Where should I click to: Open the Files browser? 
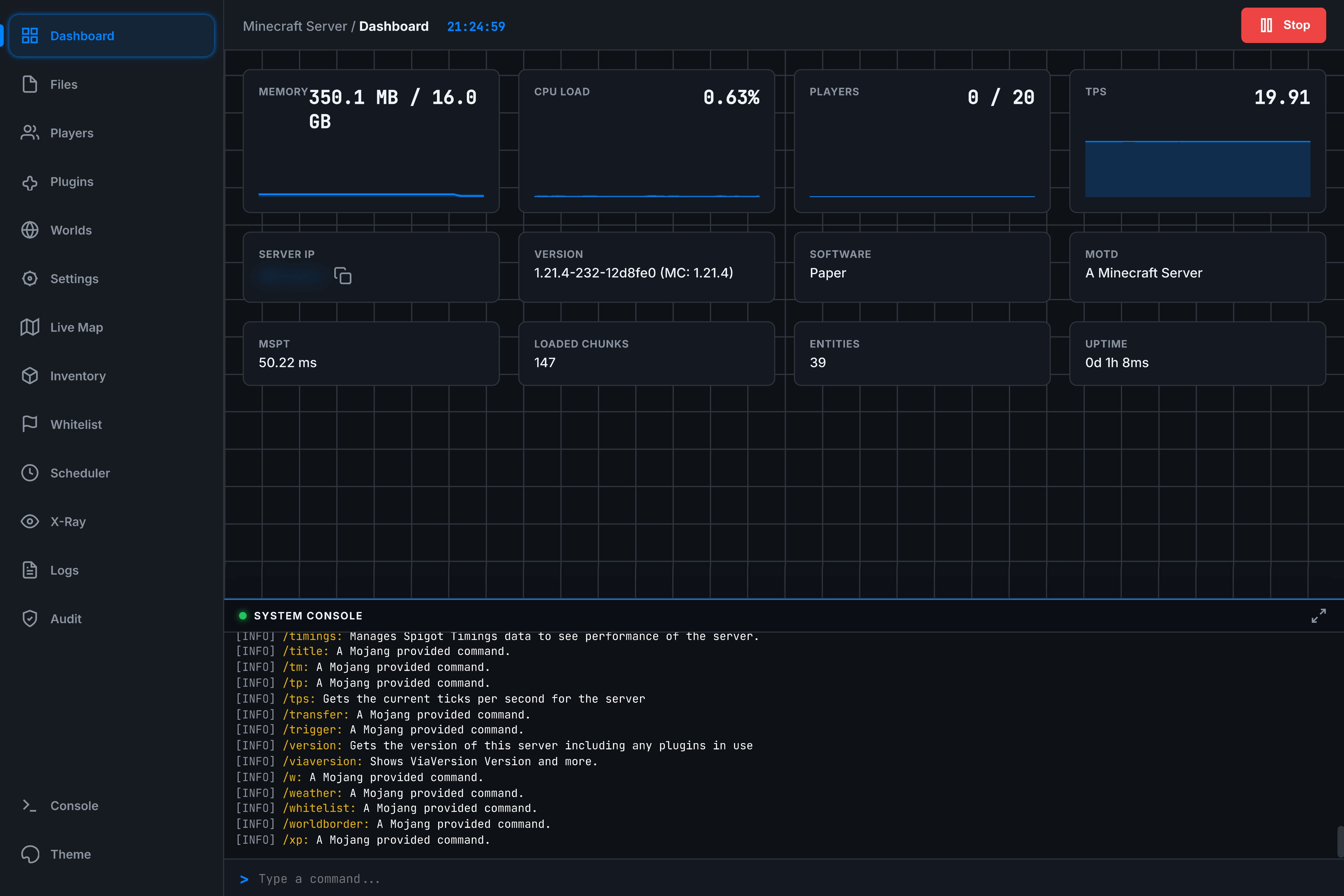click(x=63, y=84)
